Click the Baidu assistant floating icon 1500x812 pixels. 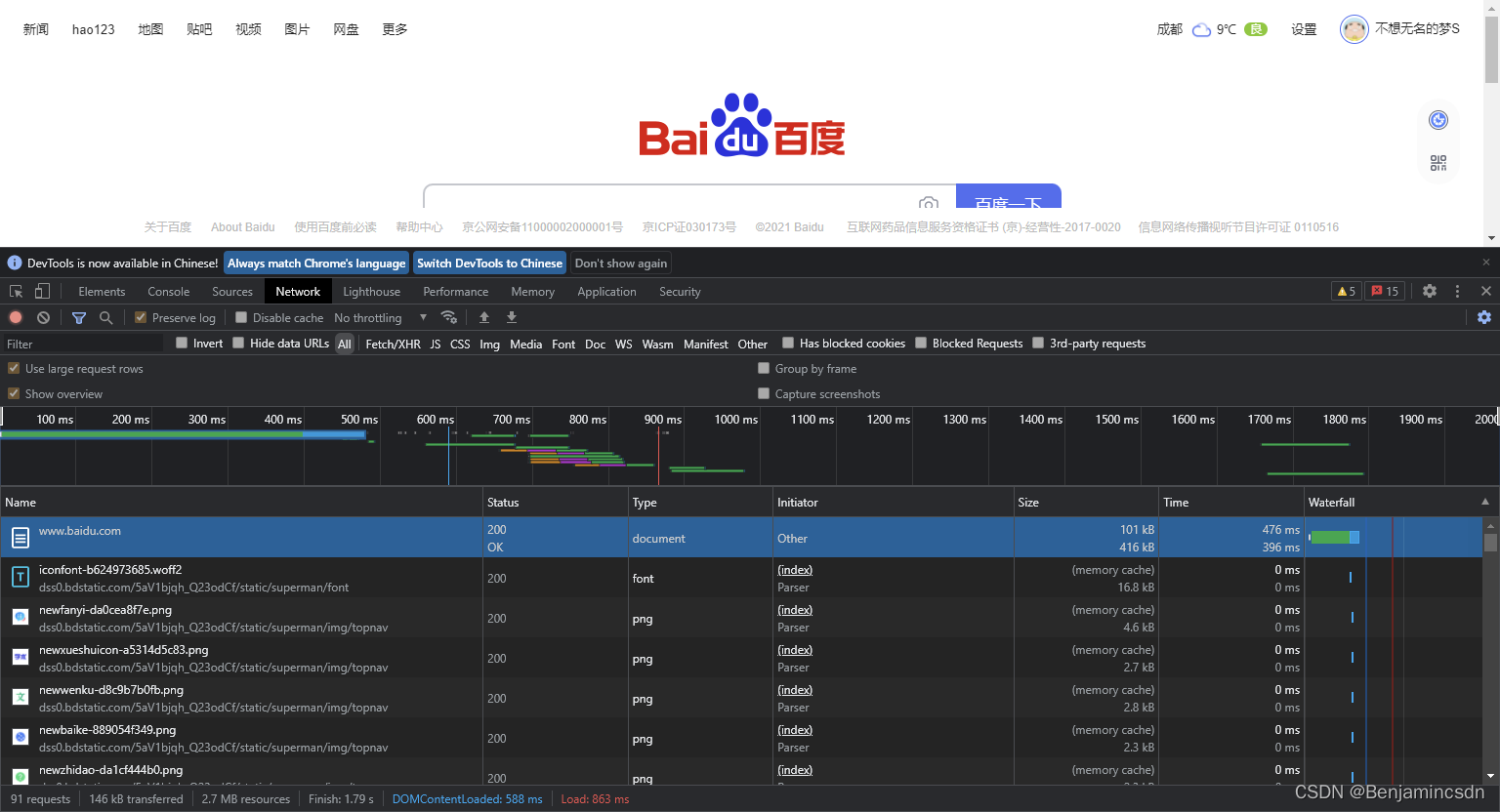click(1438, 120)
